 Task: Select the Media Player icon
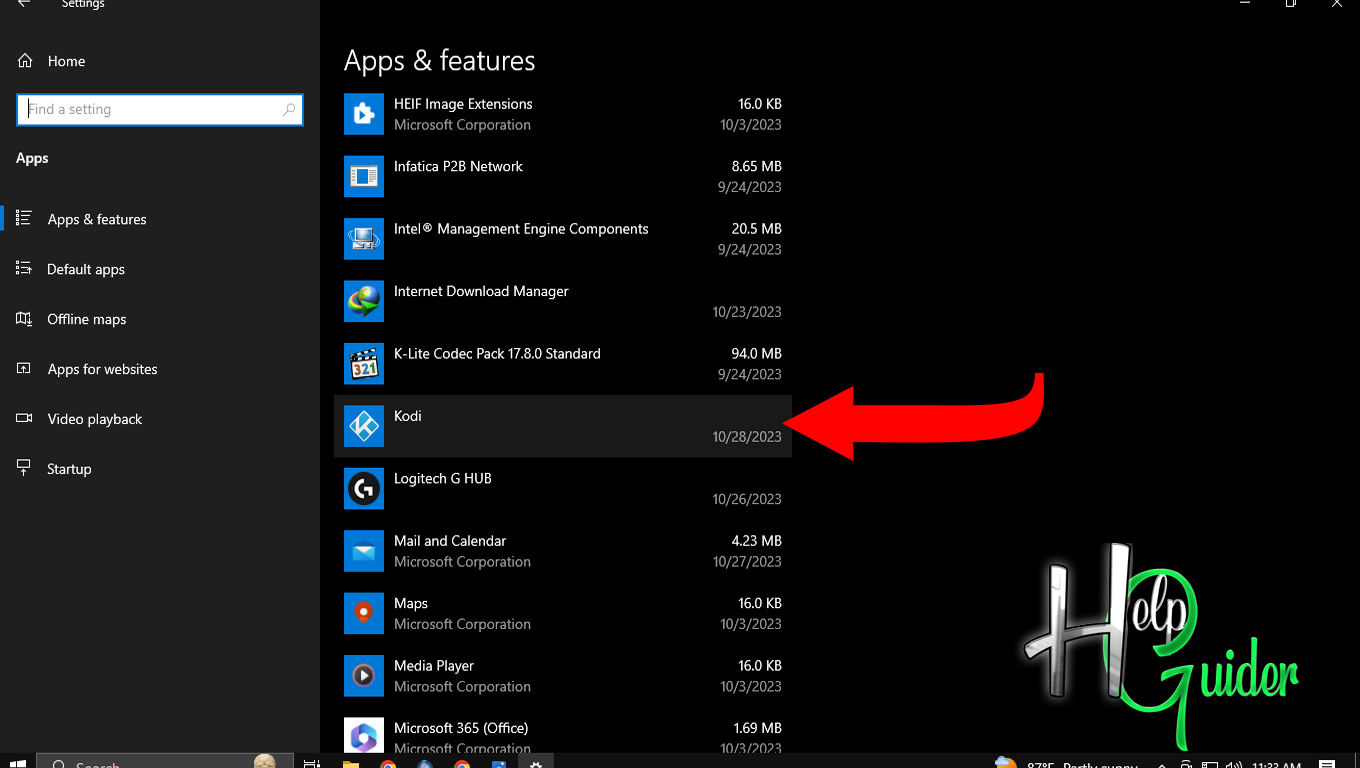(x=364, y=676)
